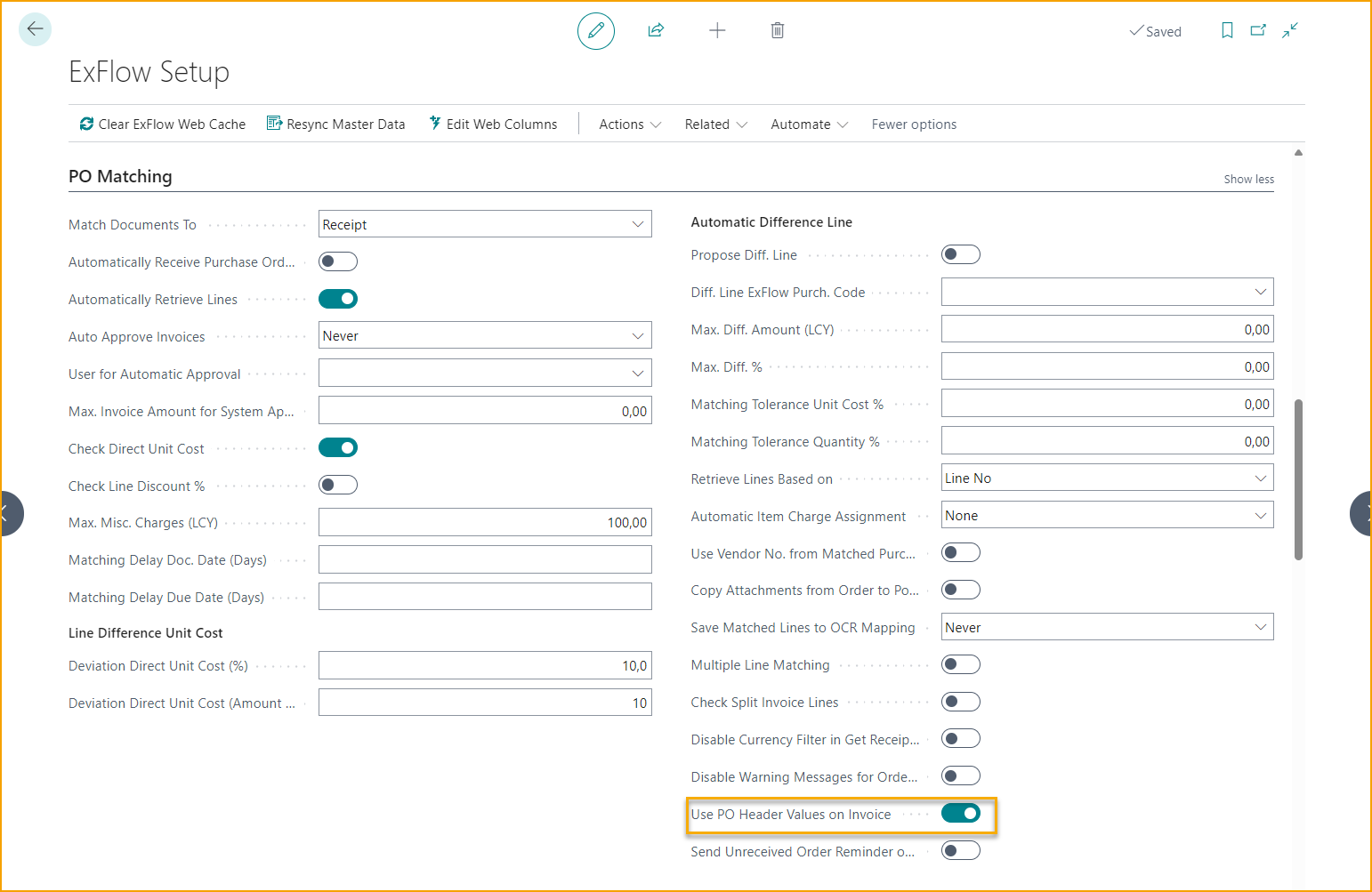Screen dimensions: 1372x892
Task: Enable Propose Diff. Line toggle
Action: click(x=961, y=254)
